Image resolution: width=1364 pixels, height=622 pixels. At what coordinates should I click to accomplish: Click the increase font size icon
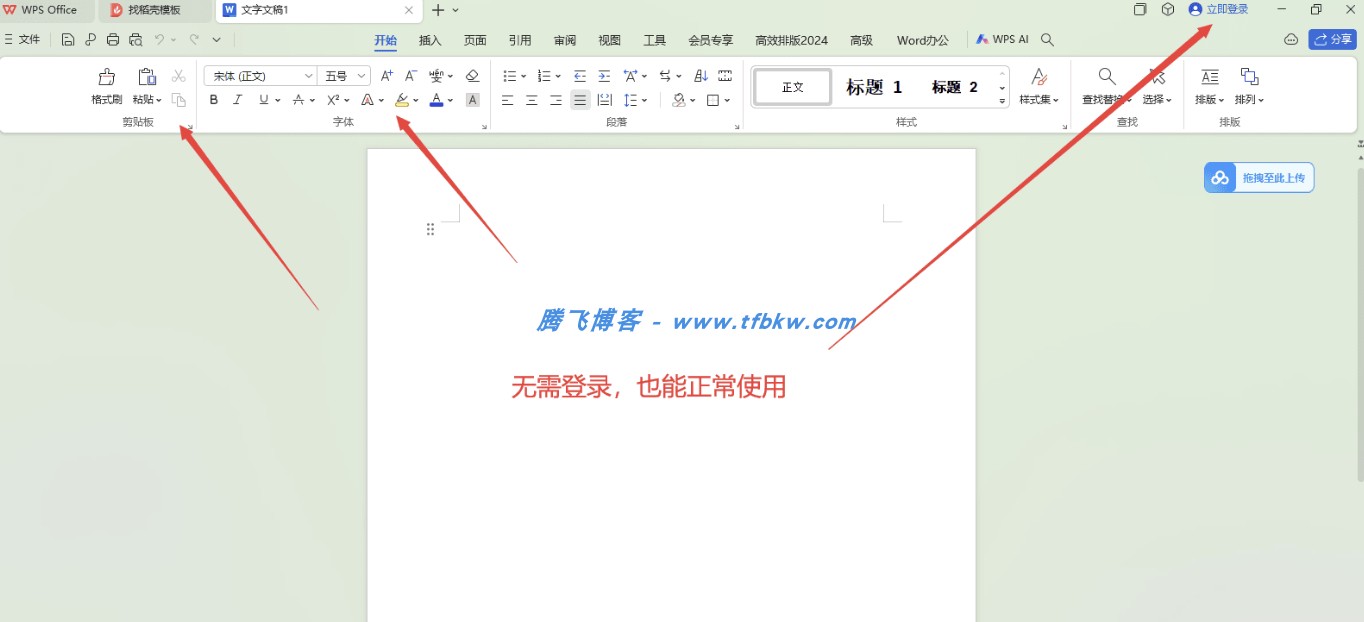coord(386,74)
